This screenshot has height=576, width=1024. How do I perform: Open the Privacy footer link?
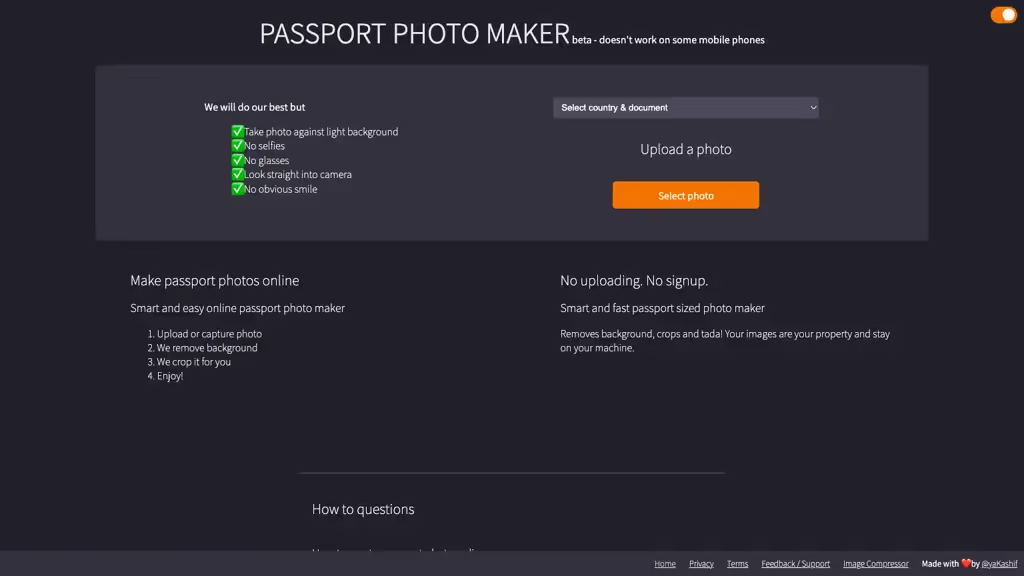(x=701, y=564)
